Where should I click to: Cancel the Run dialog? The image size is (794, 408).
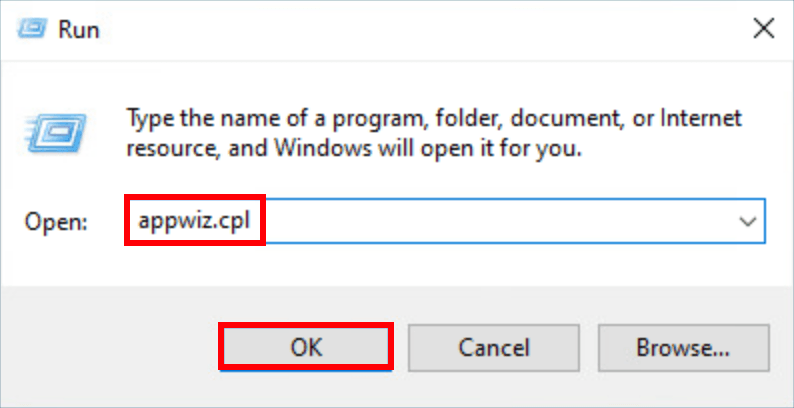coord(494,347)
